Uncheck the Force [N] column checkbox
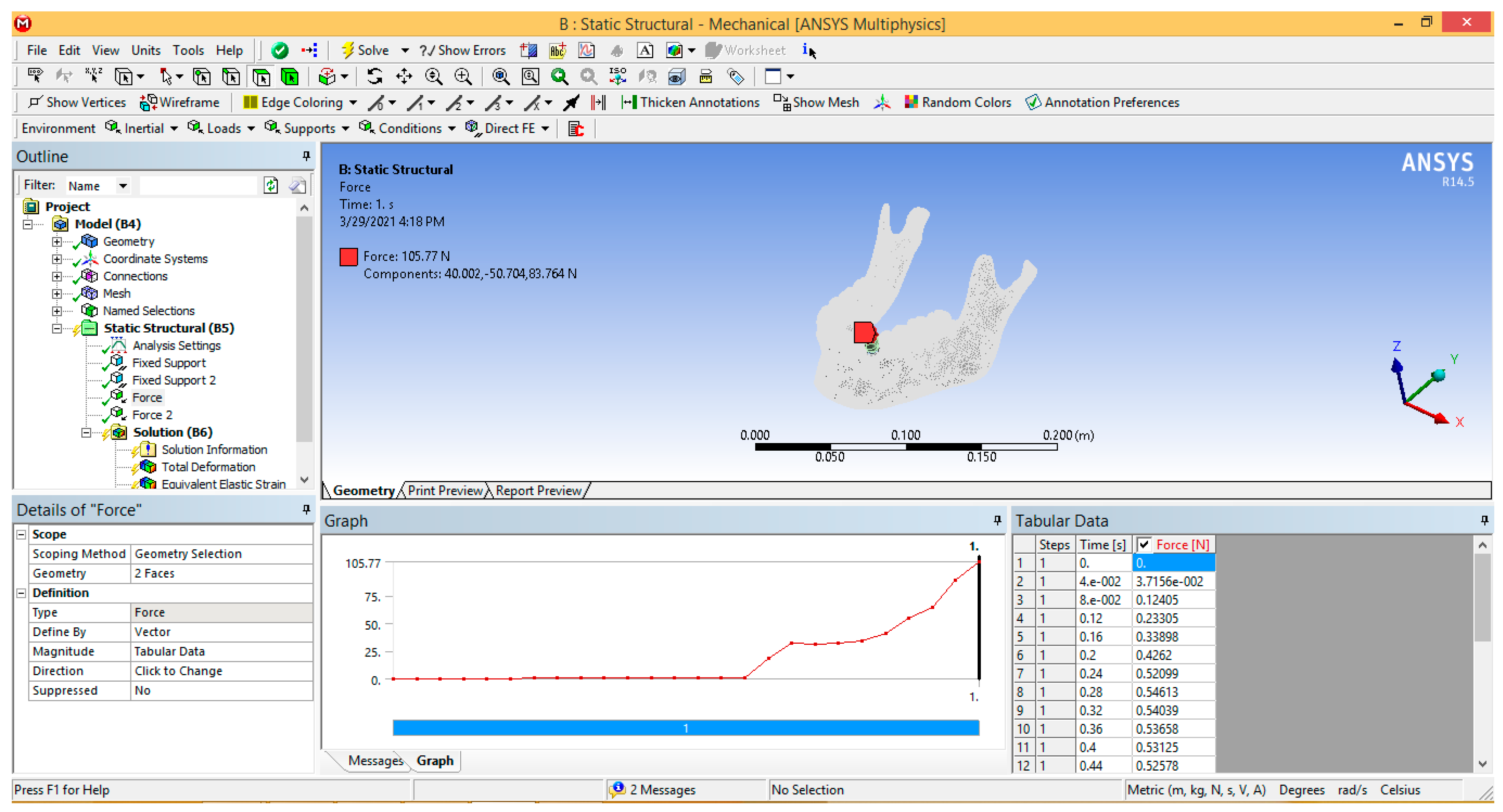This screenshot has height=812, width=1503. coord(1144,544)
